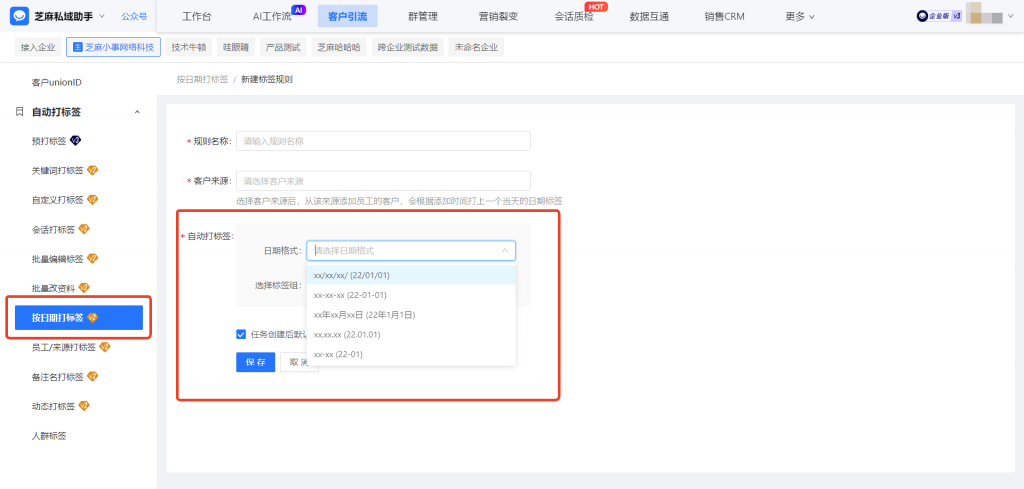The height and width of the screenshot is (489, 1024).
Task: Collapse the 日期格式 dropdown arrow
Action: (x=505, y=251)
